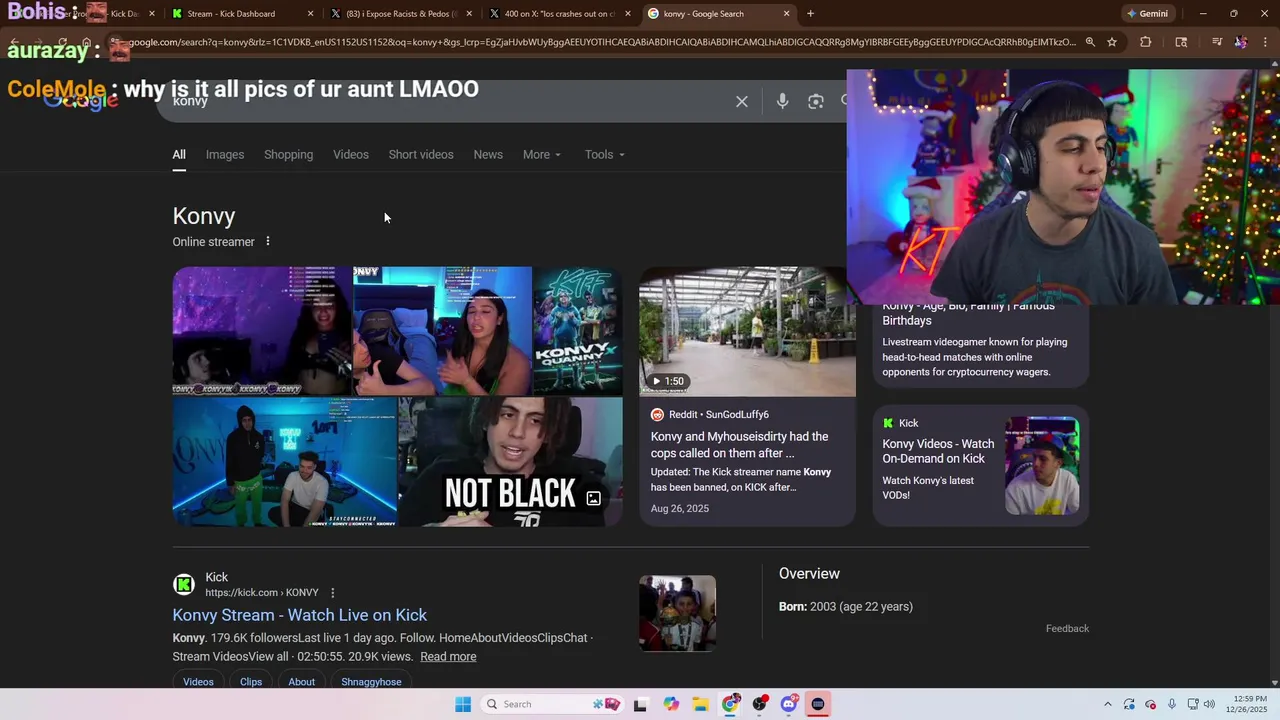1280x720 pixels.
Task: Open volume control in system tray
Action: tap(1209, 704)
